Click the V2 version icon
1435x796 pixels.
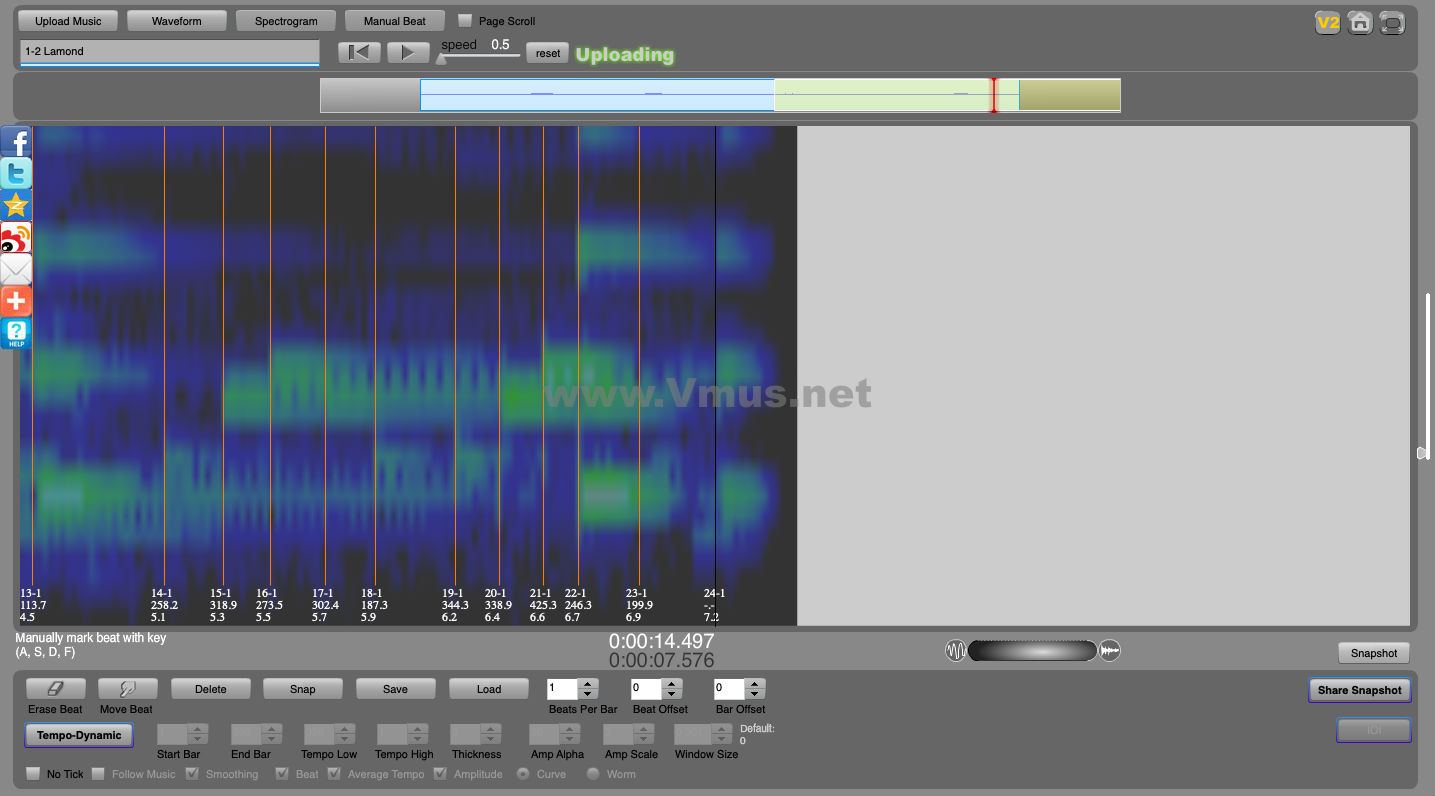(x=1327, y=22)
